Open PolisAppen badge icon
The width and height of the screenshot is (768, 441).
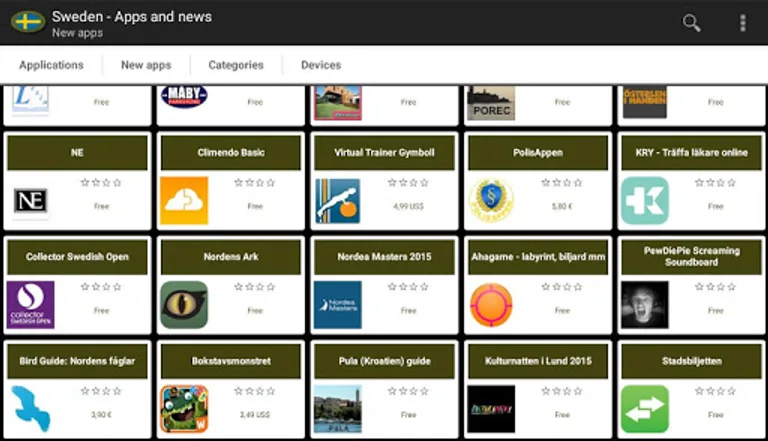pos(491,200)
